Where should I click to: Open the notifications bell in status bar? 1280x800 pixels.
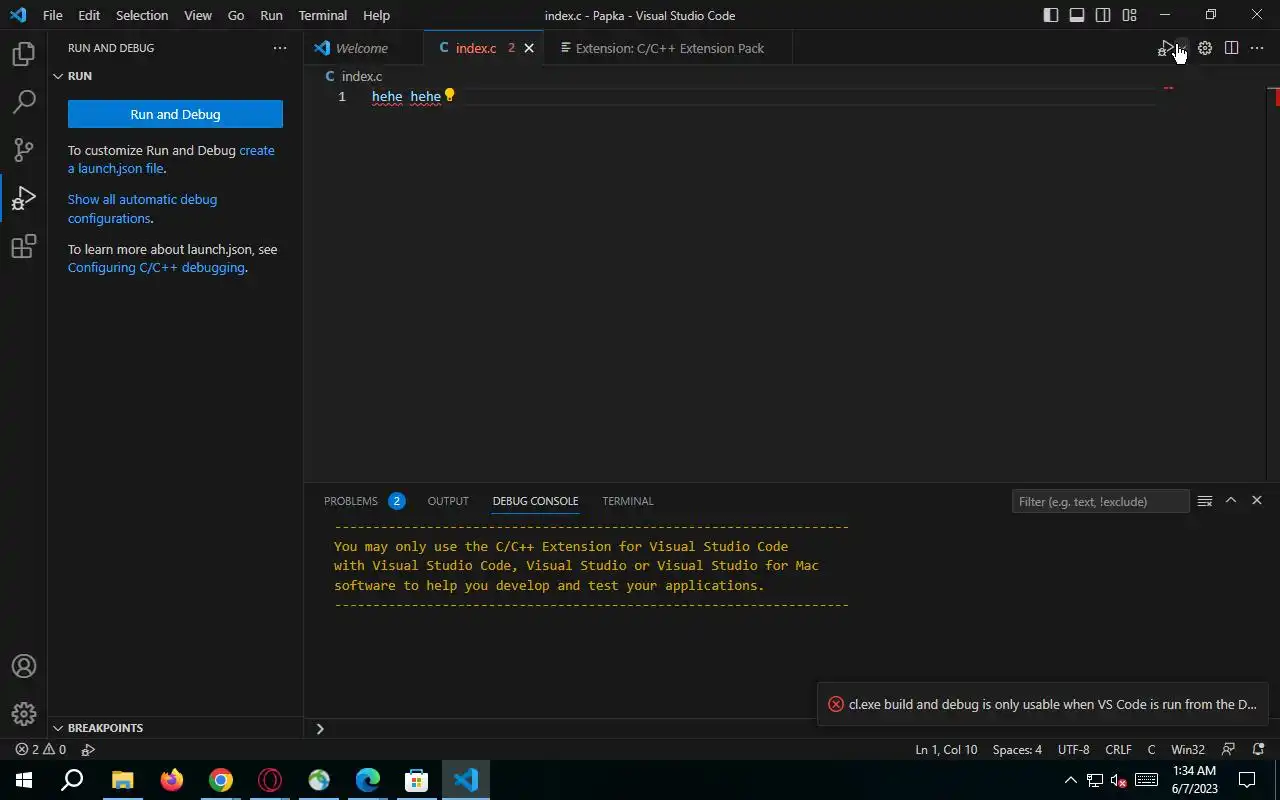pyautogui.click(x=1259, y=749)
